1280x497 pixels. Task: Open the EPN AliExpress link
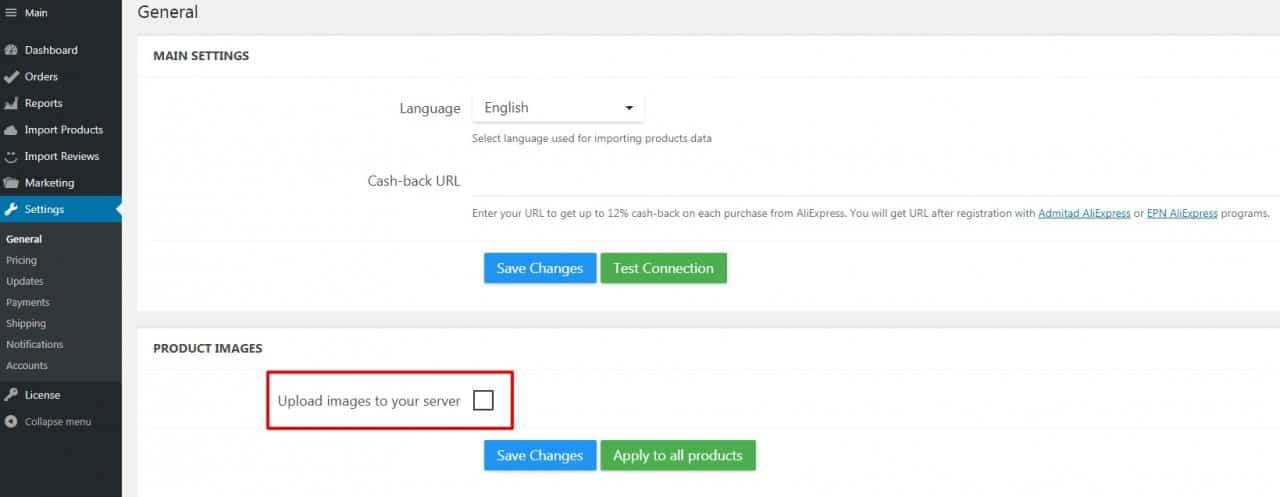1182,213
